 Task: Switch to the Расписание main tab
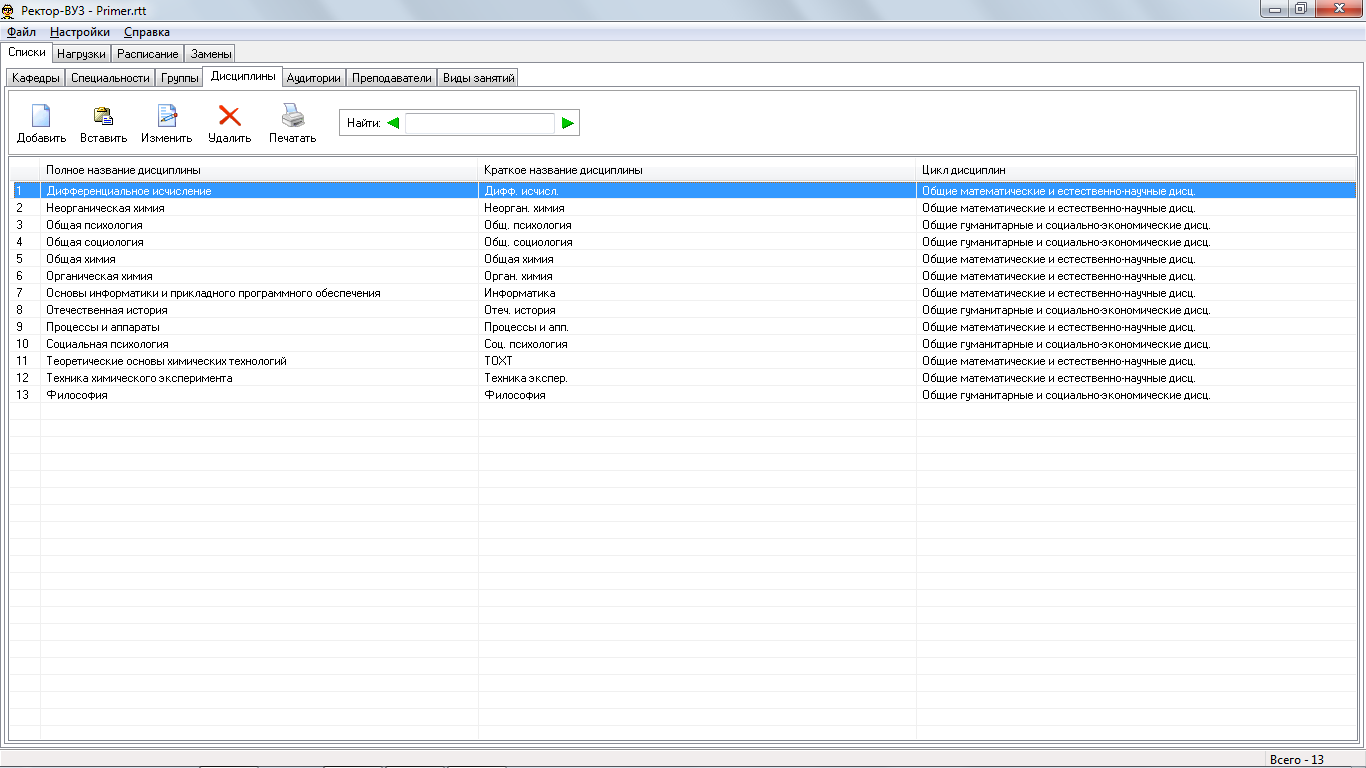pyautogui.click(x=148, y=54)
